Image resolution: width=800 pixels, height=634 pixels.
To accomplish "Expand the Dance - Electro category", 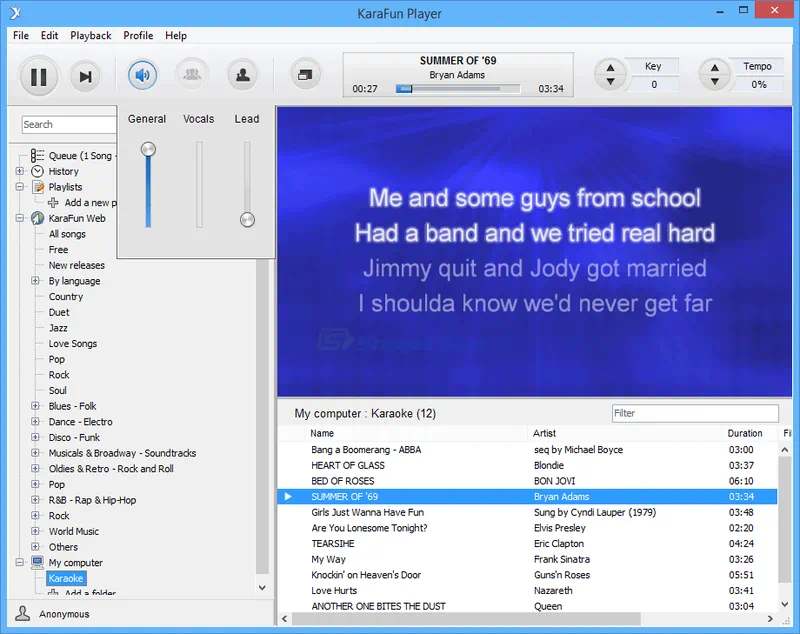I will (35, 422).
